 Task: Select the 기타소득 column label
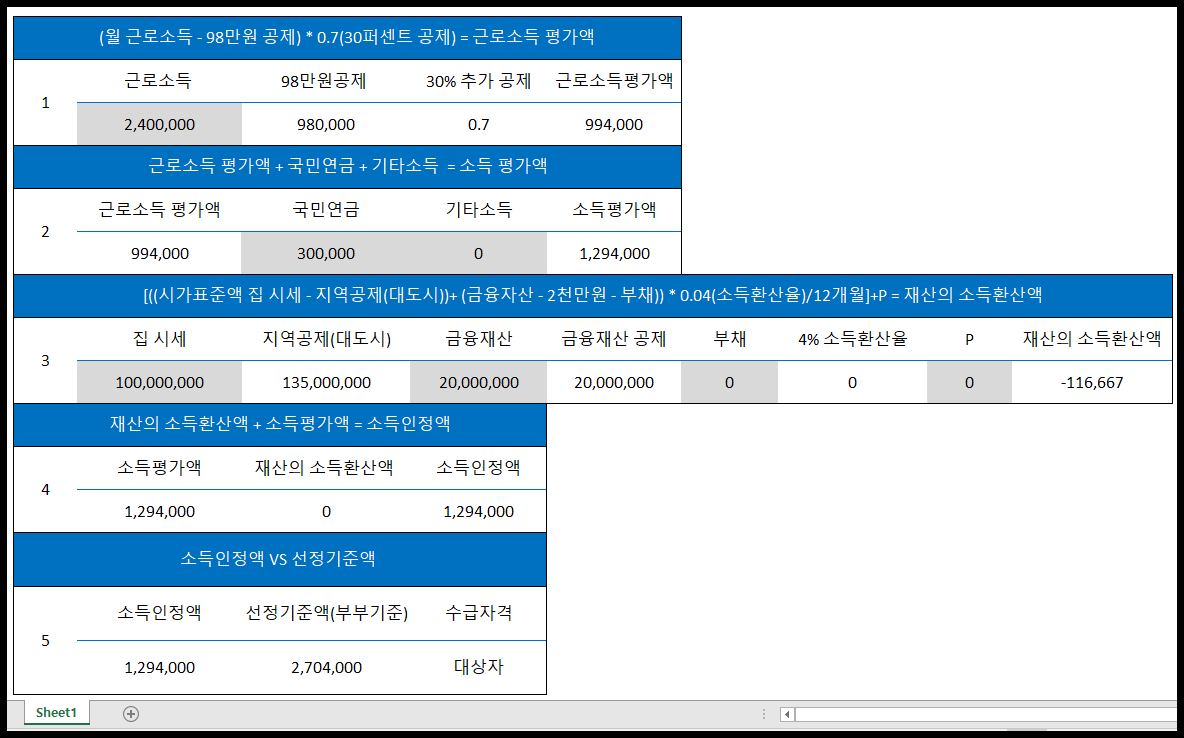click(479, 210)
